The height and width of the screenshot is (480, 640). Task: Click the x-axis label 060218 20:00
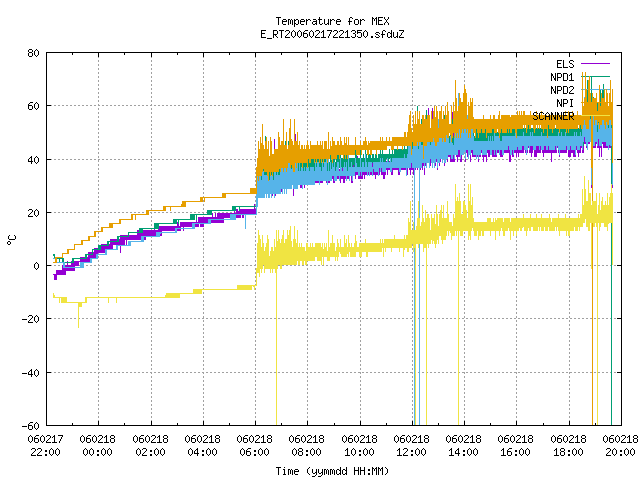click(620, 446)
